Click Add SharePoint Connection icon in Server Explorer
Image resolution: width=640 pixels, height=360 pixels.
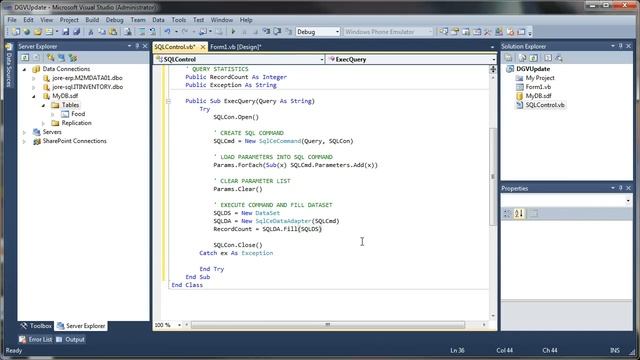pos(73,58)
